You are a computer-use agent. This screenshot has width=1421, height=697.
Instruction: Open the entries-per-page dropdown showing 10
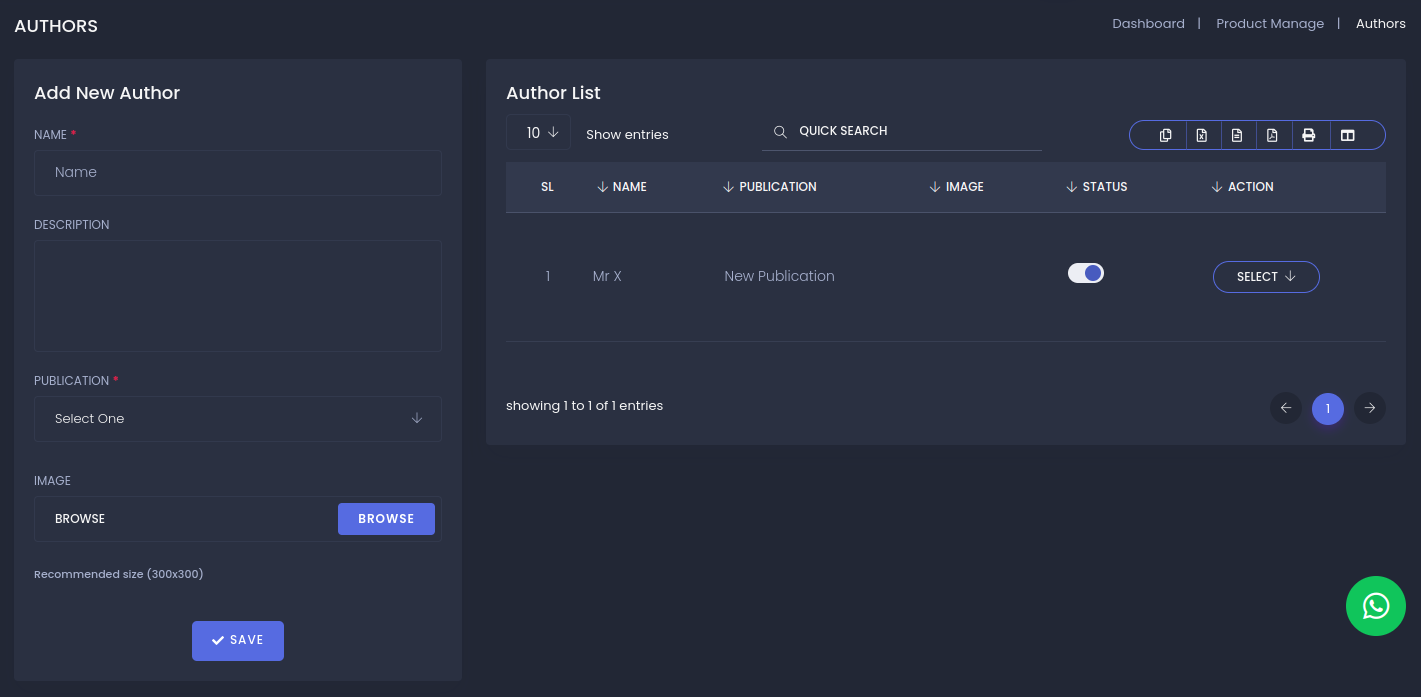point(538,133)
